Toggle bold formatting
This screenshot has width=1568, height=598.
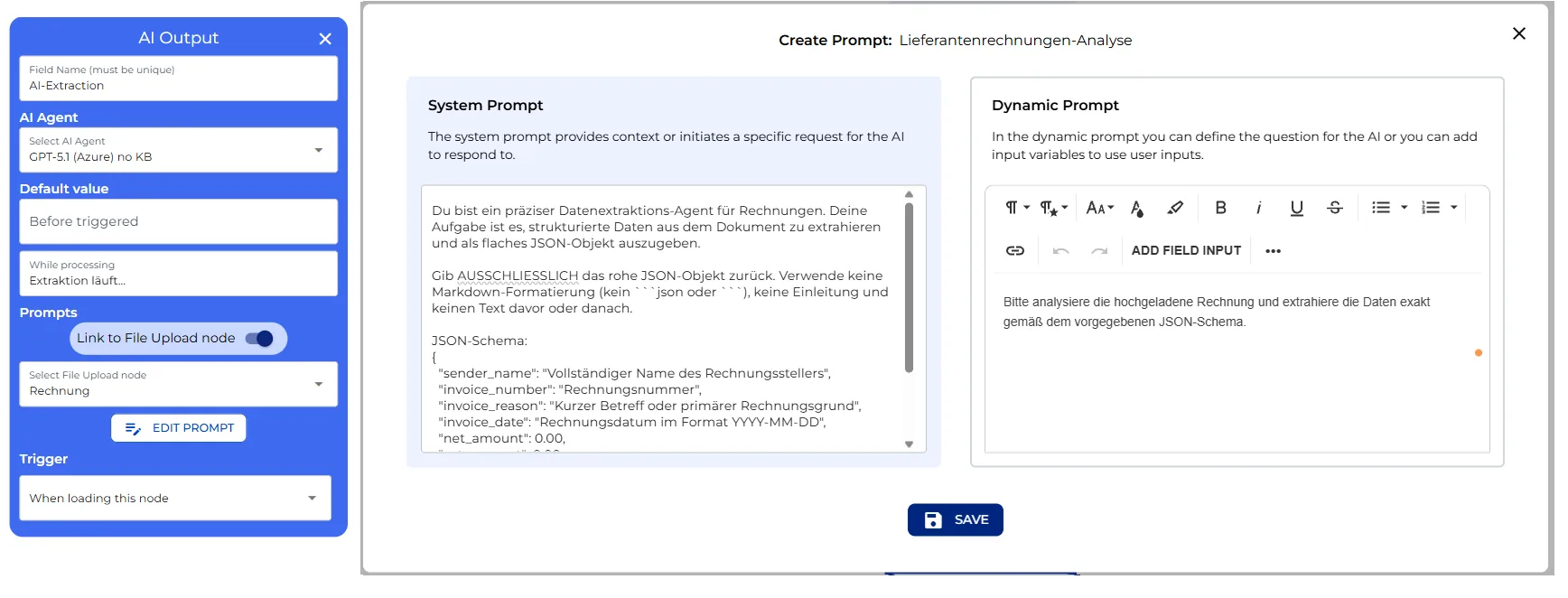pos(1220,208)
